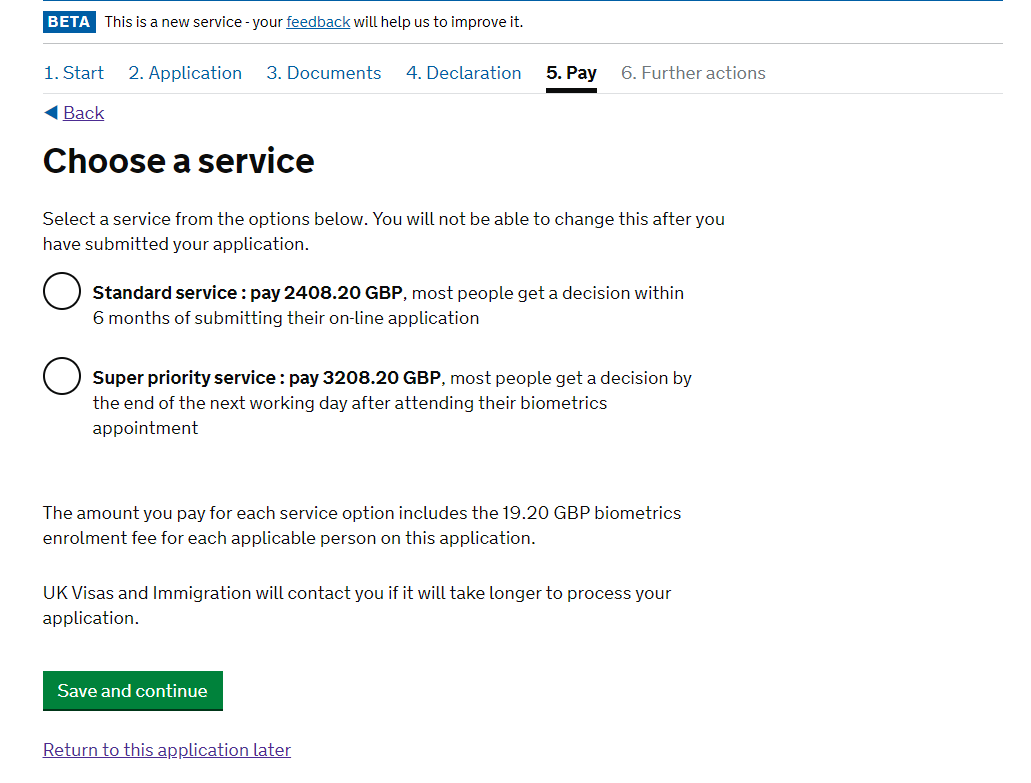Click the 'Select a service' instruction text
1031x783 pixels.
[x=383, y=231]
